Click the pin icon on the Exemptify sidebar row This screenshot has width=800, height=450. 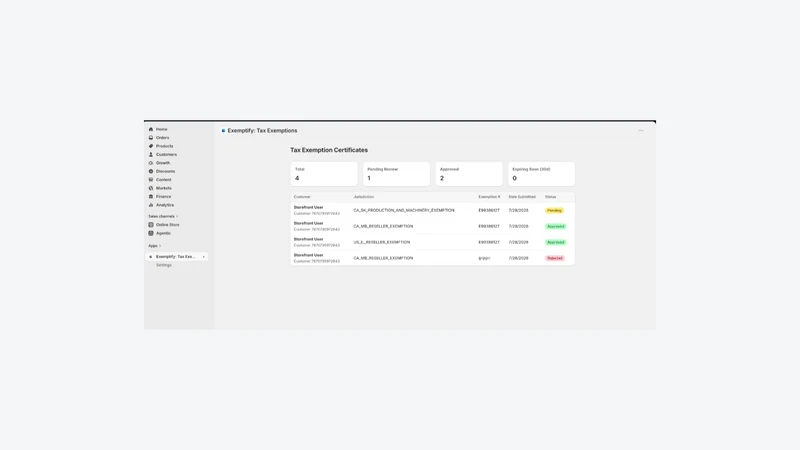coord(204,257)
